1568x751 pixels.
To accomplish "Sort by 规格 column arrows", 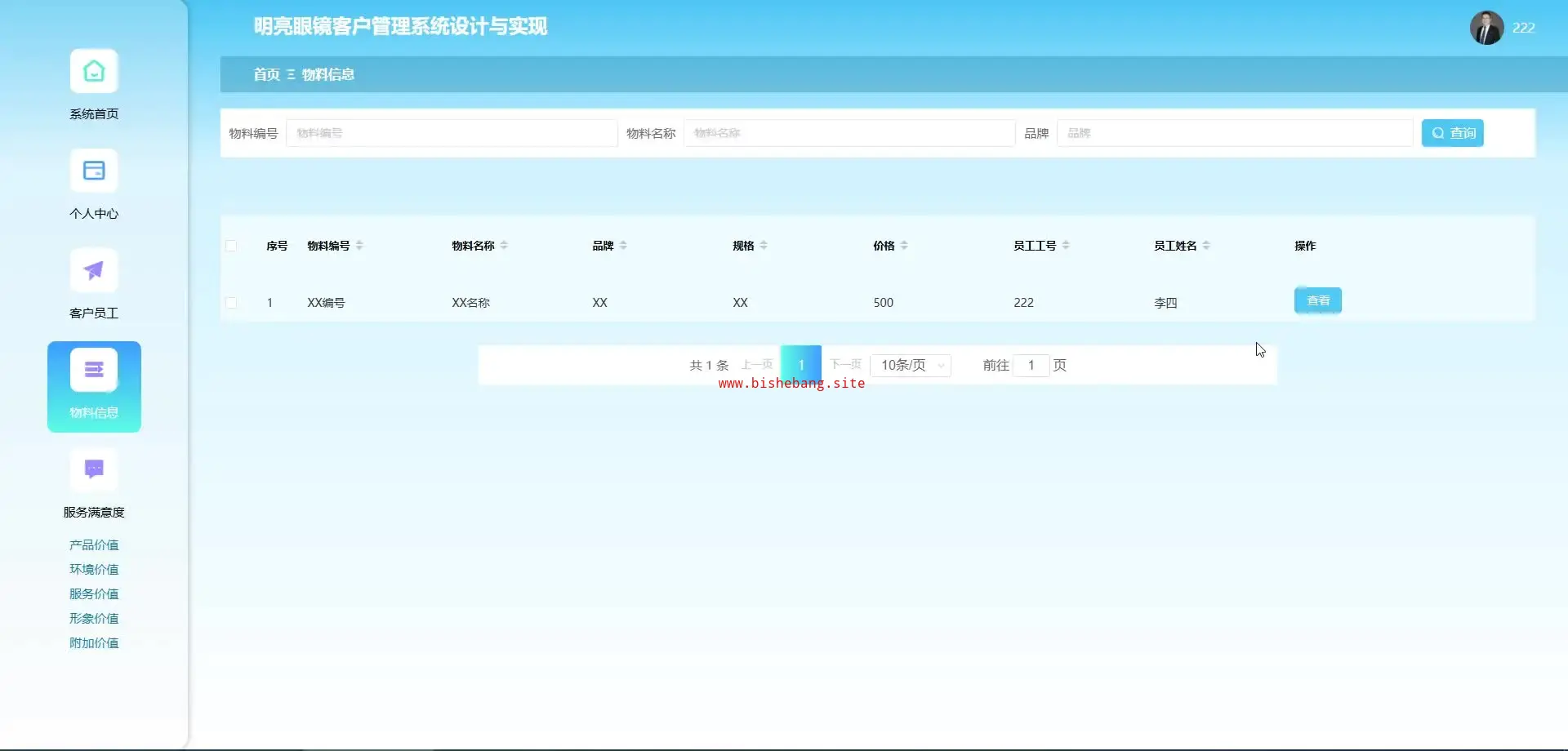I will pos(764,246).
